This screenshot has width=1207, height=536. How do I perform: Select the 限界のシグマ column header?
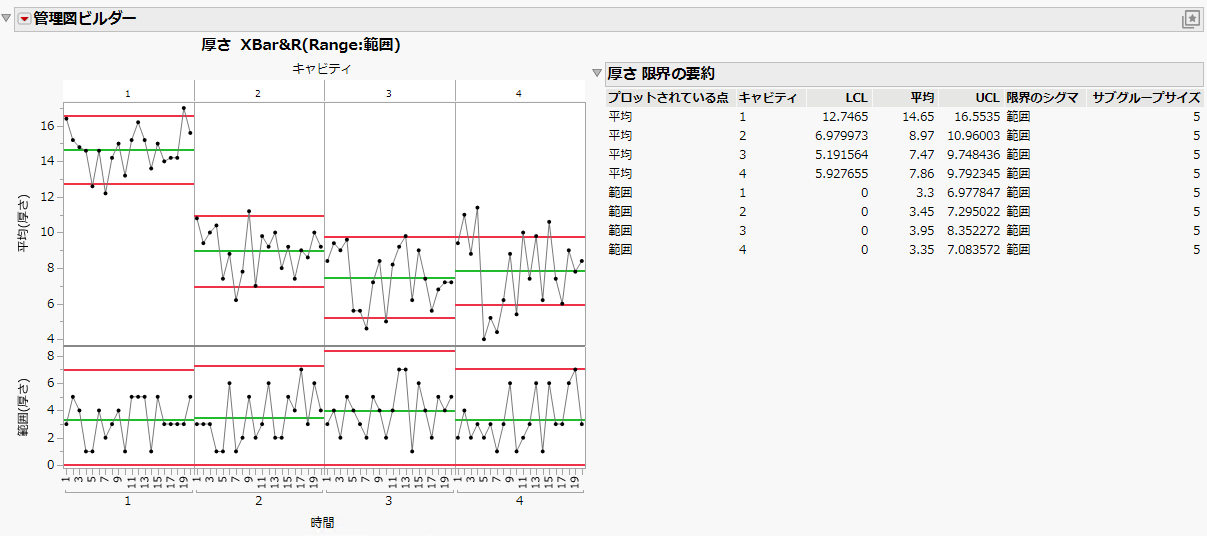(x=1042, y=97)
